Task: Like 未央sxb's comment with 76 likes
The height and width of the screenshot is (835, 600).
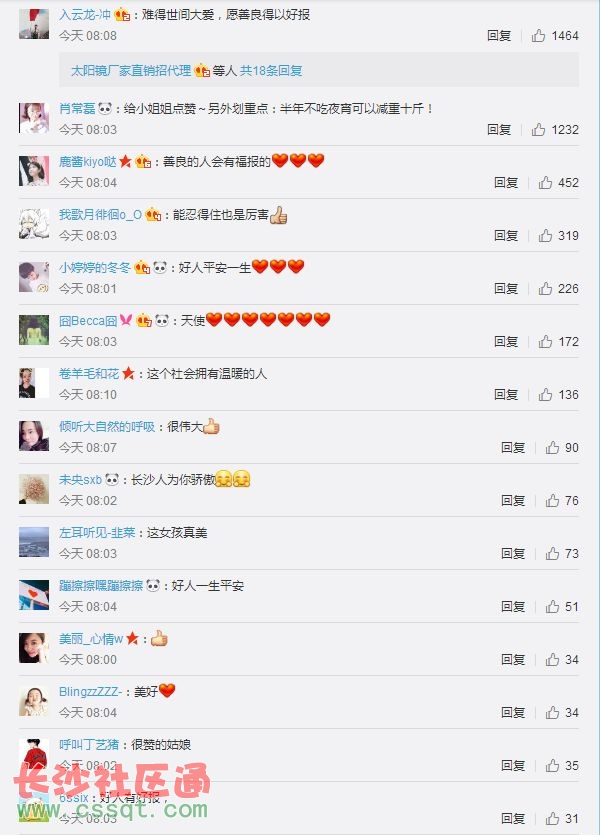Action: (x=552, y=501)
